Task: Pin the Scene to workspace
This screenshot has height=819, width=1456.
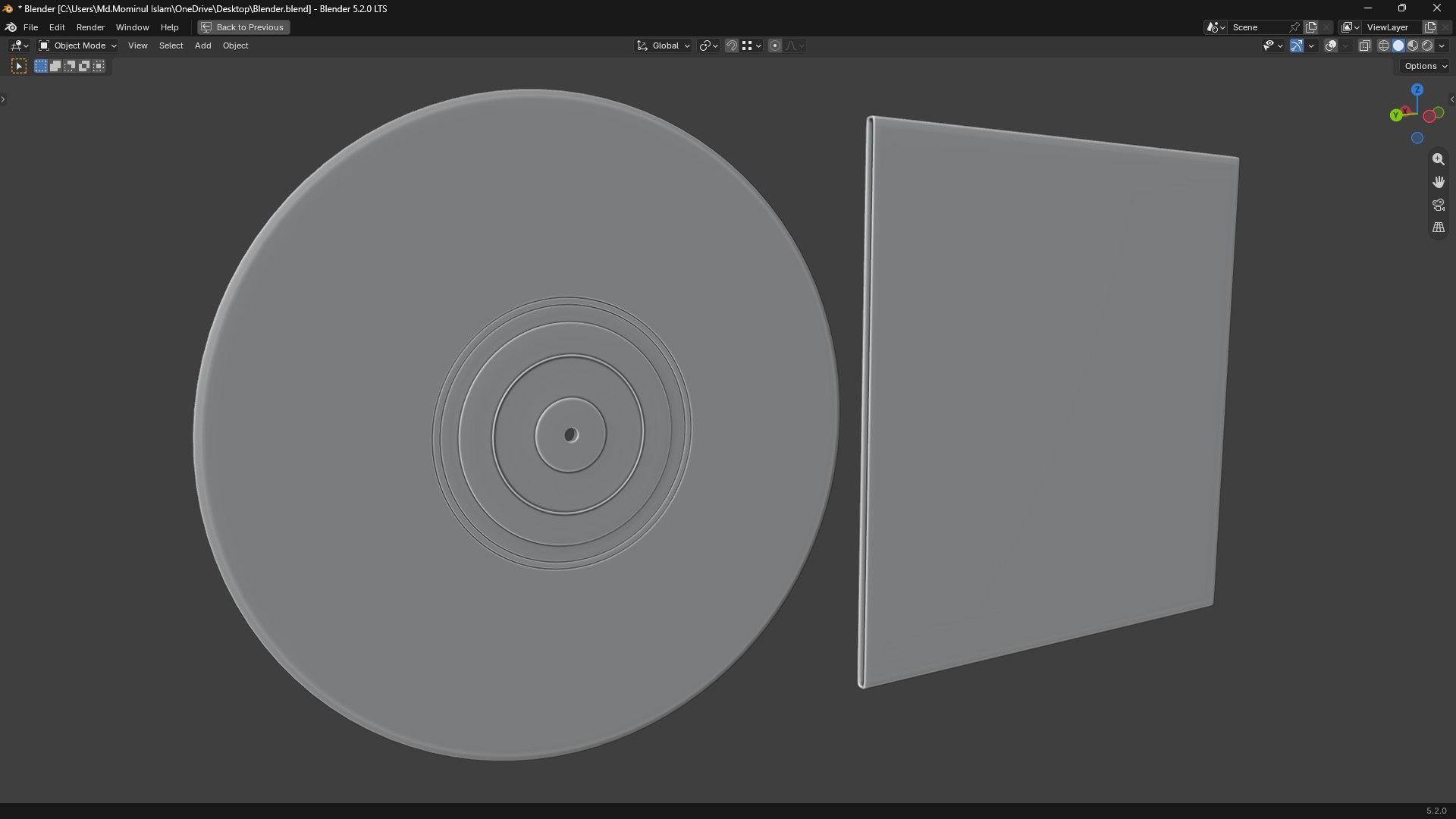Action: click(1294, 27)
